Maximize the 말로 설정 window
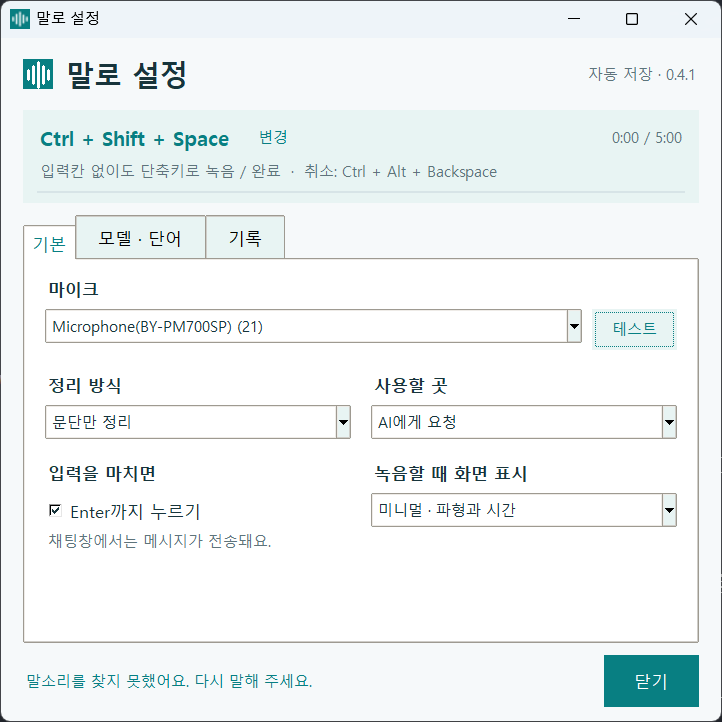 tap(632, 19)
